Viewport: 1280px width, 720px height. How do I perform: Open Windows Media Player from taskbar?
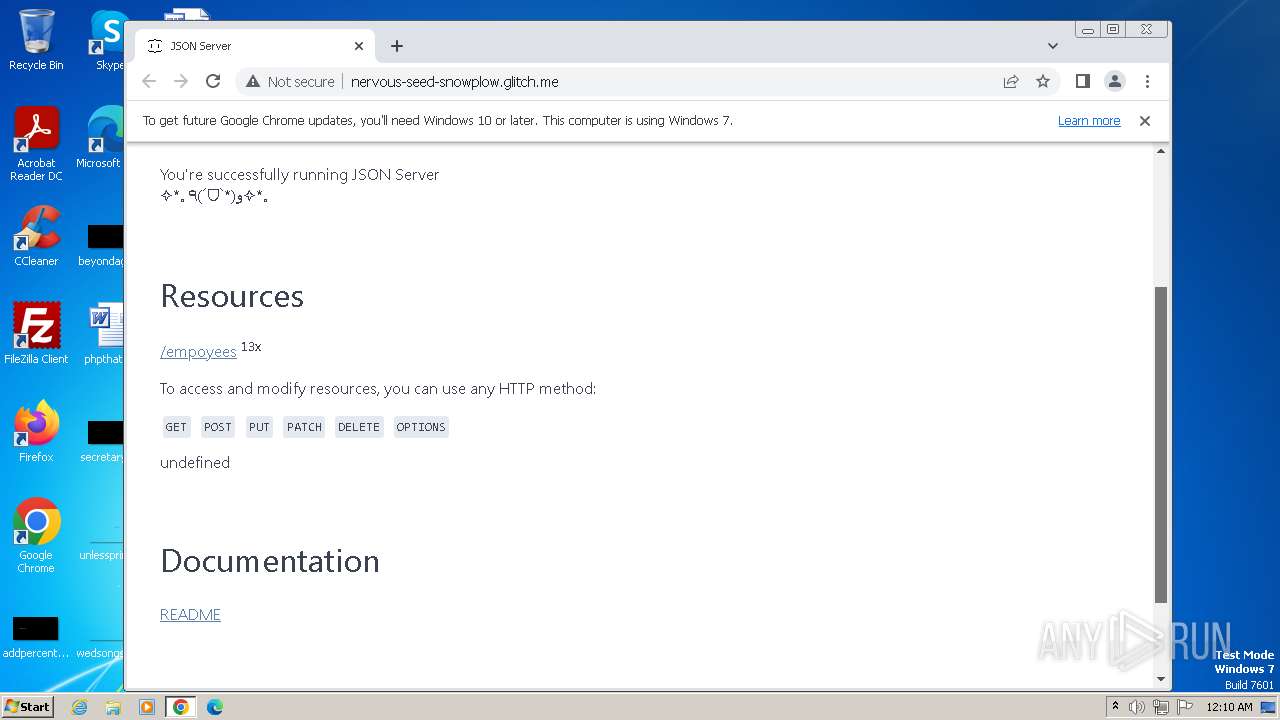(147, 707)
